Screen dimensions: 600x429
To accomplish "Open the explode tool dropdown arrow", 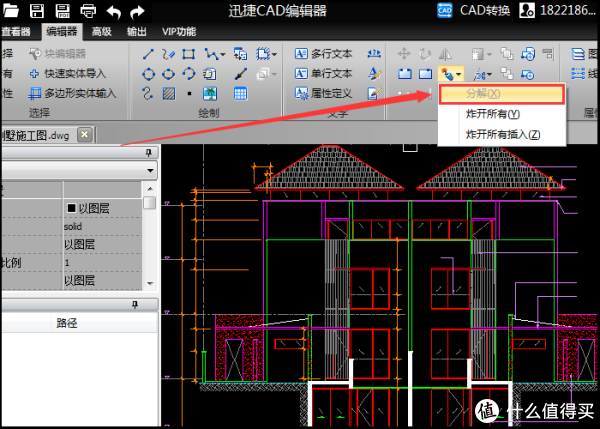I will click(x=458, y=75).
